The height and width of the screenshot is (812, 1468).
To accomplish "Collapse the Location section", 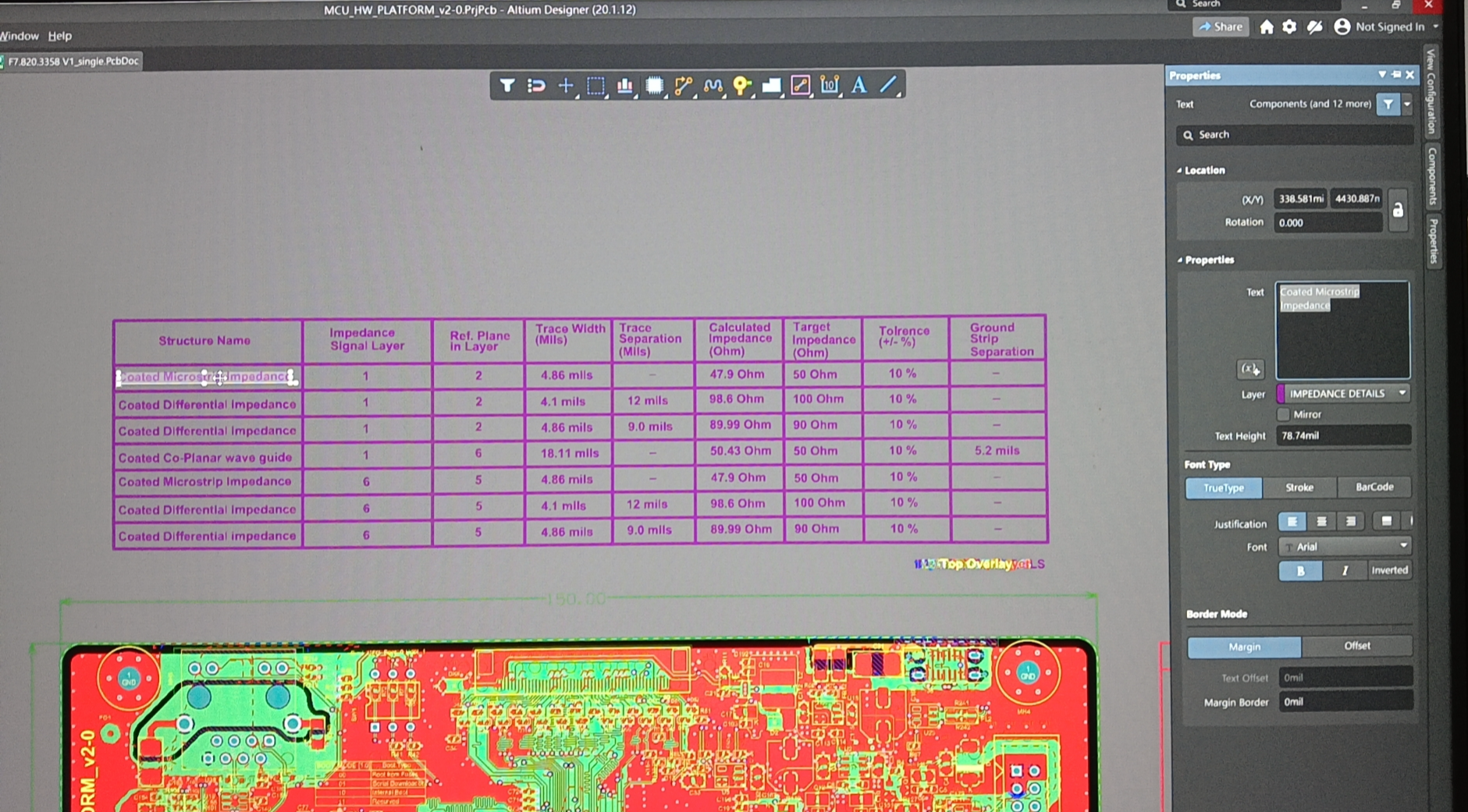I will (1180, 170).
